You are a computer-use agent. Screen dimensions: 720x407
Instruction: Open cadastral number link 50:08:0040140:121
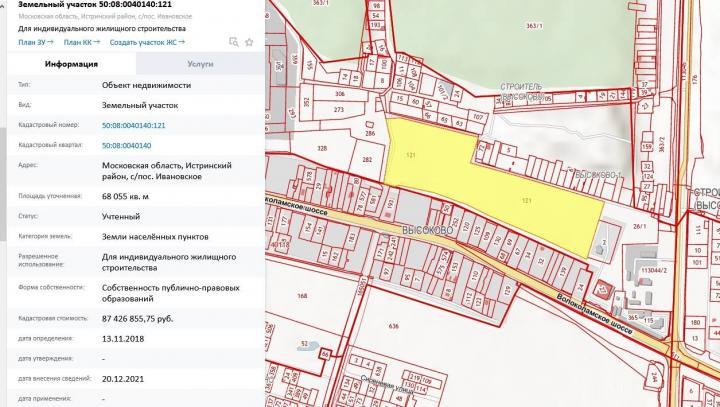133,125
